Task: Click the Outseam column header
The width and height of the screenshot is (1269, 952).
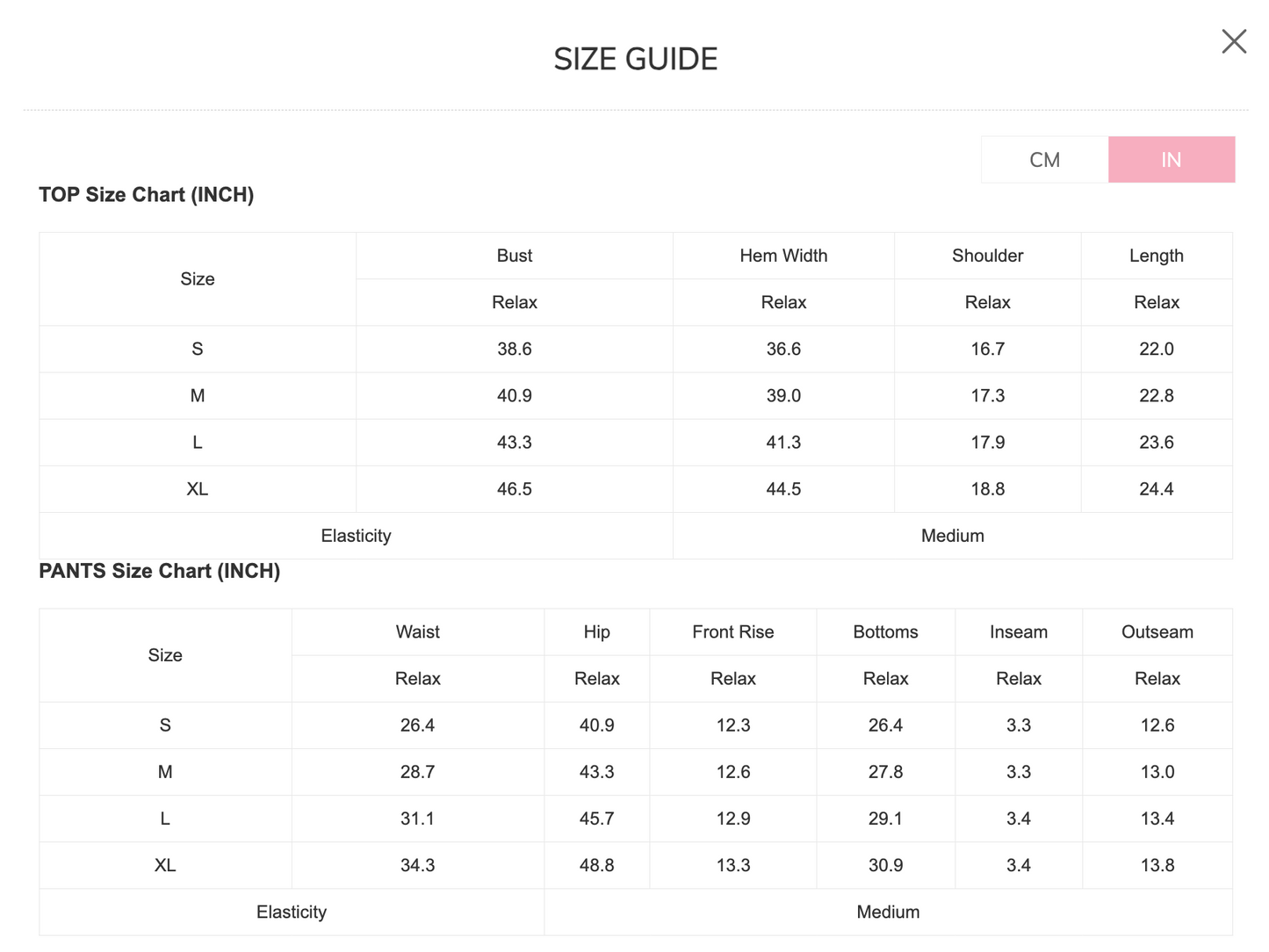Action: point(1157,632)
